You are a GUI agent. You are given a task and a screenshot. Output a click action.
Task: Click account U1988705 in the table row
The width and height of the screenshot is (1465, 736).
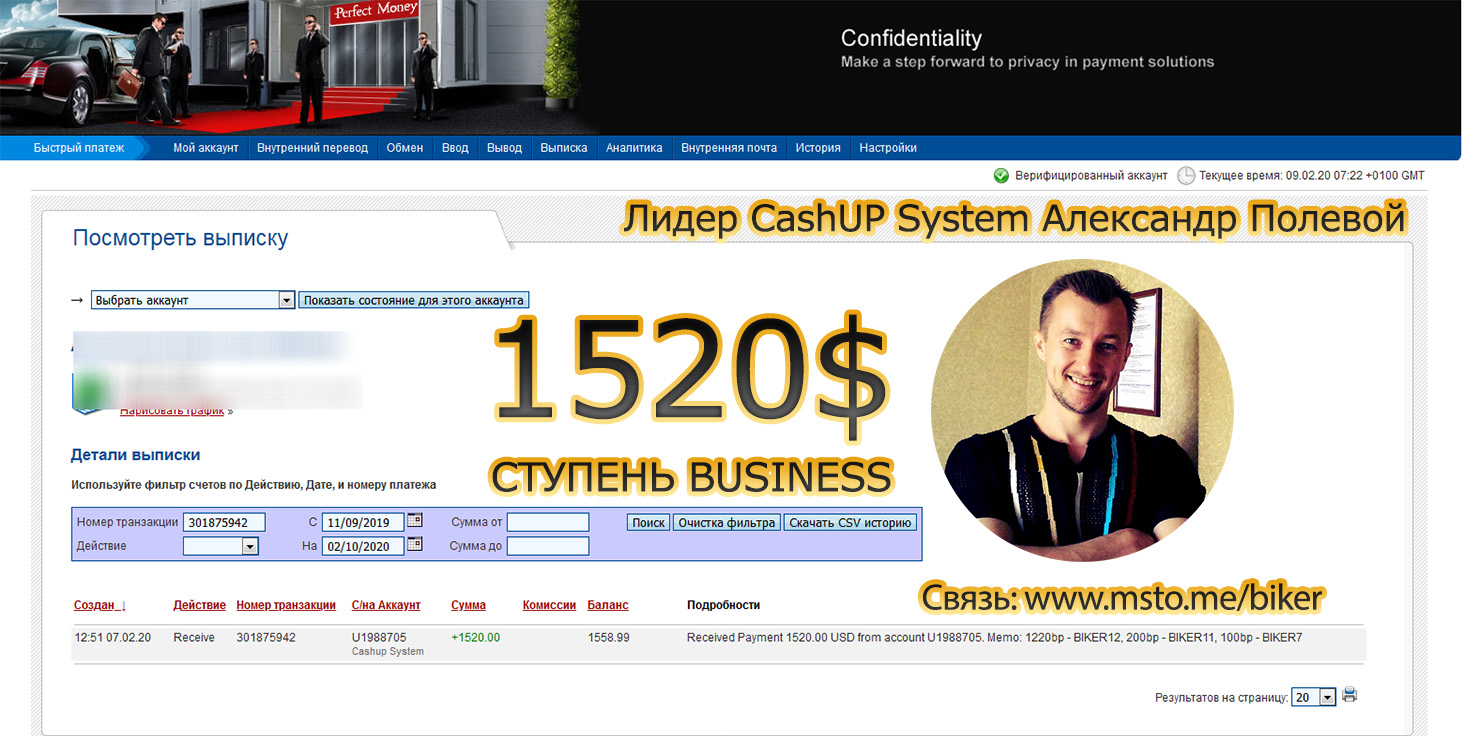pos(379,637)
